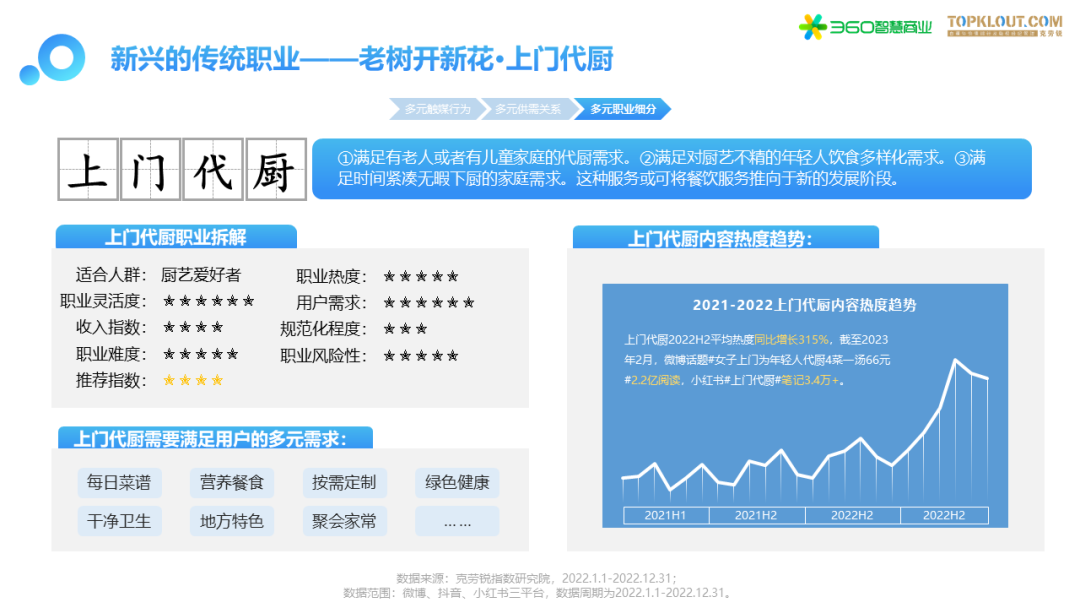Viewport: 1080px width, 608px height.
Task: Click the 每日菜谱 tag button
Action: point(119,483)
